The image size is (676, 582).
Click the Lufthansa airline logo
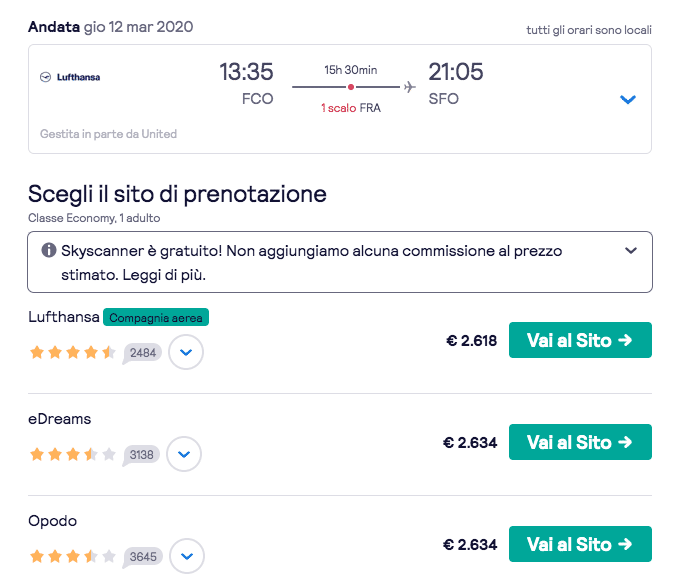pos(70,77)
